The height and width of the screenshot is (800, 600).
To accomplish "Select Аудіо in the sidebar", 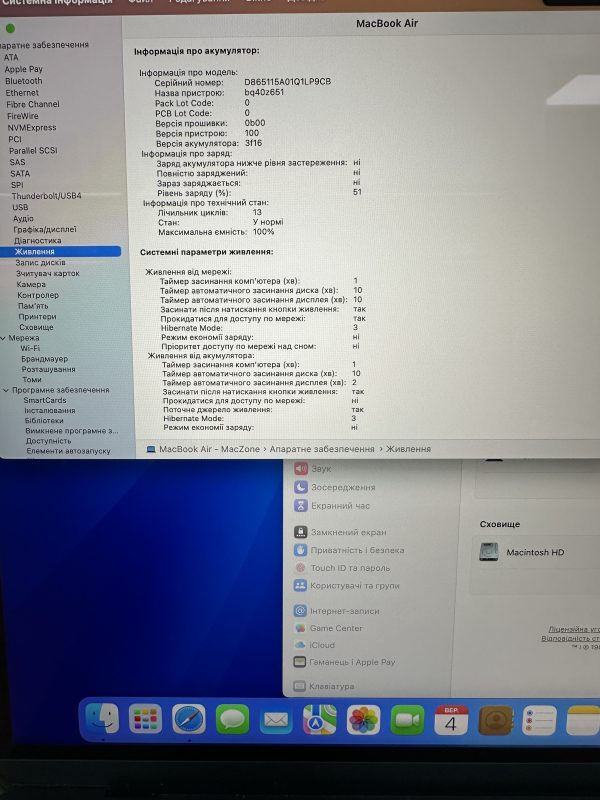I will click(x=23, y=218).
